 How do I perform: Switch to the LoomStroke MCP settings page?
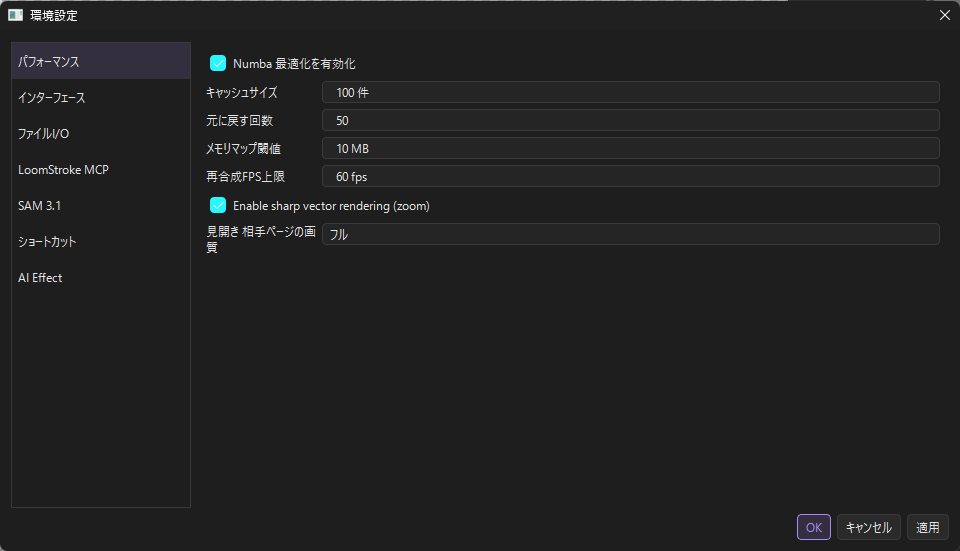click(x=101, y=170)
